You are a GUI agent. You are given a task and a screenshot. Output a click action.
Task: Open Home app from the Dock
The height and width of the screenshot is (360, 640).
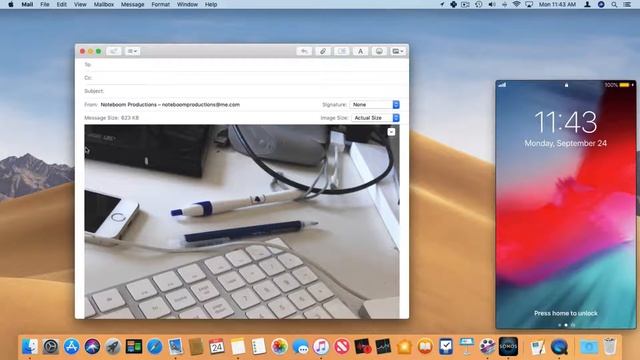pyautogui.click(x=404, y=347)
